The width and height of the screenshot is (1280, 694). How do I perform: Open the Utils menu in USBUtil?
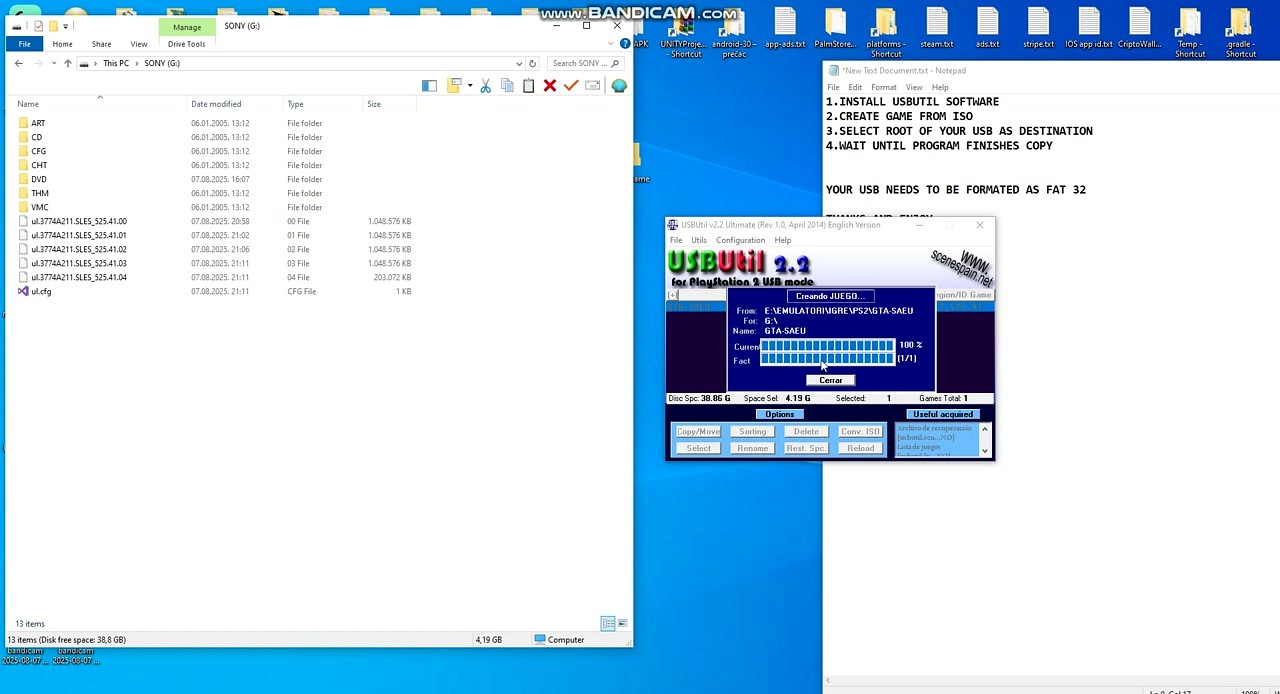698,240
